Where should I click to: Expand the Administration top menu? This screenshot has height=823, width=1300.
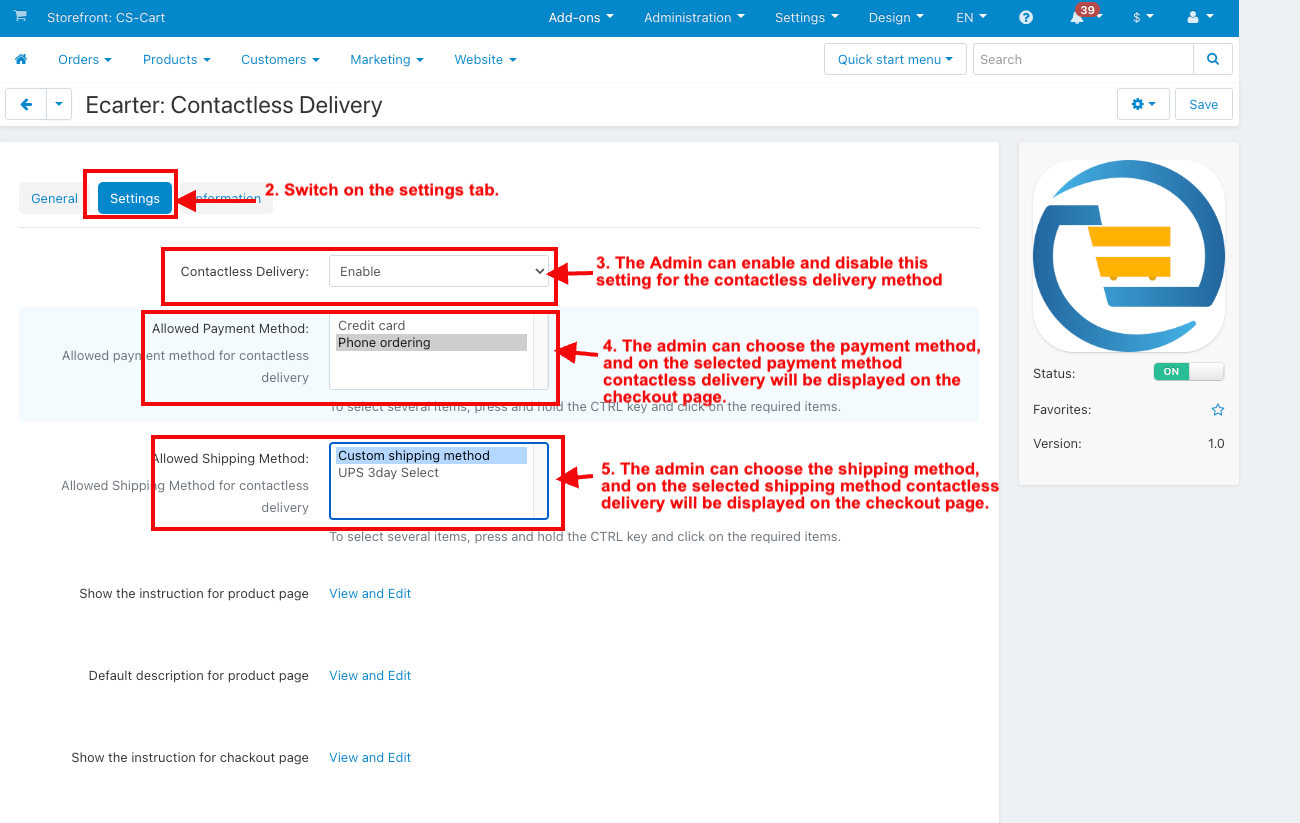pos(694,17)
